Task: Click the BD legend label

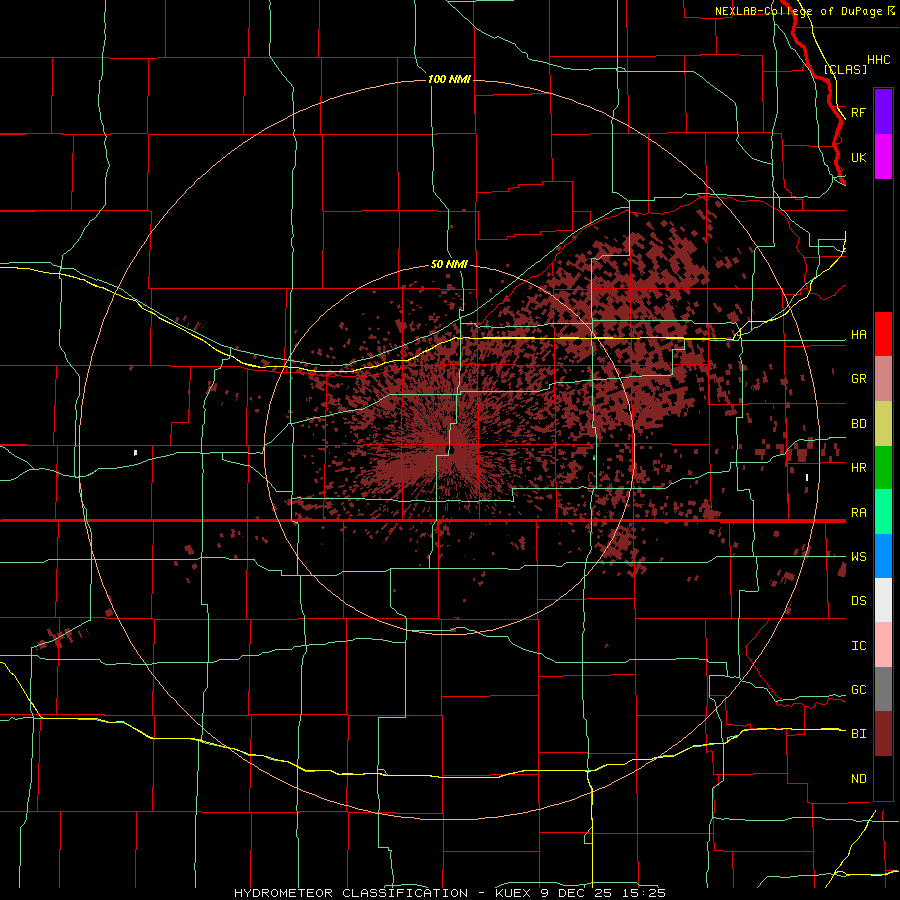Action: click(858, 424)
